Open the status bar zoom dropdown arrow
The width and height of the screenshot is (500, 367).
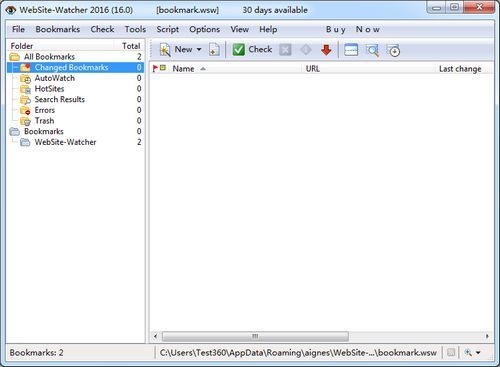click(x=478, y=352)
